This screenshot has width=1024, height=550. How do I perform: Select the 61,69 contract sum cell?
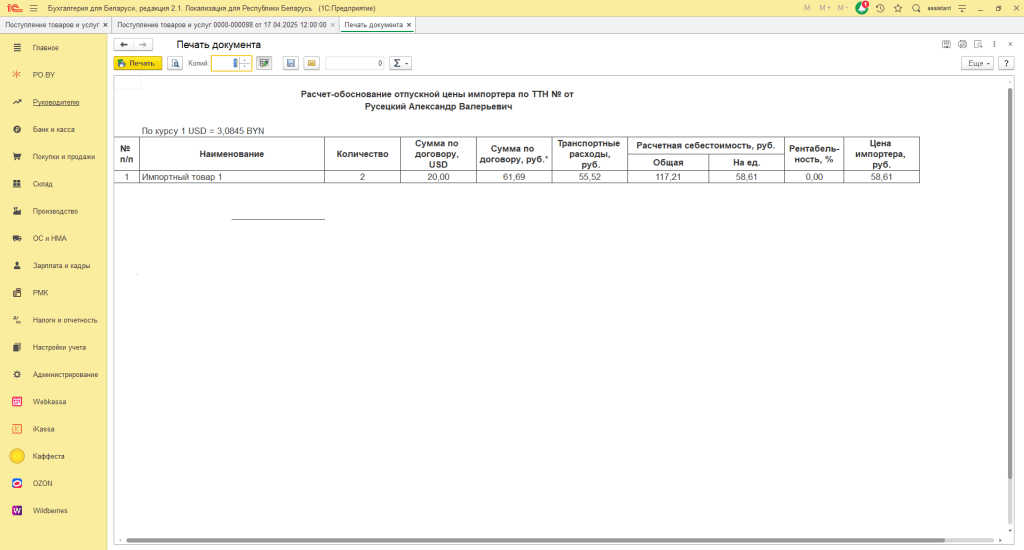[514, 177]
